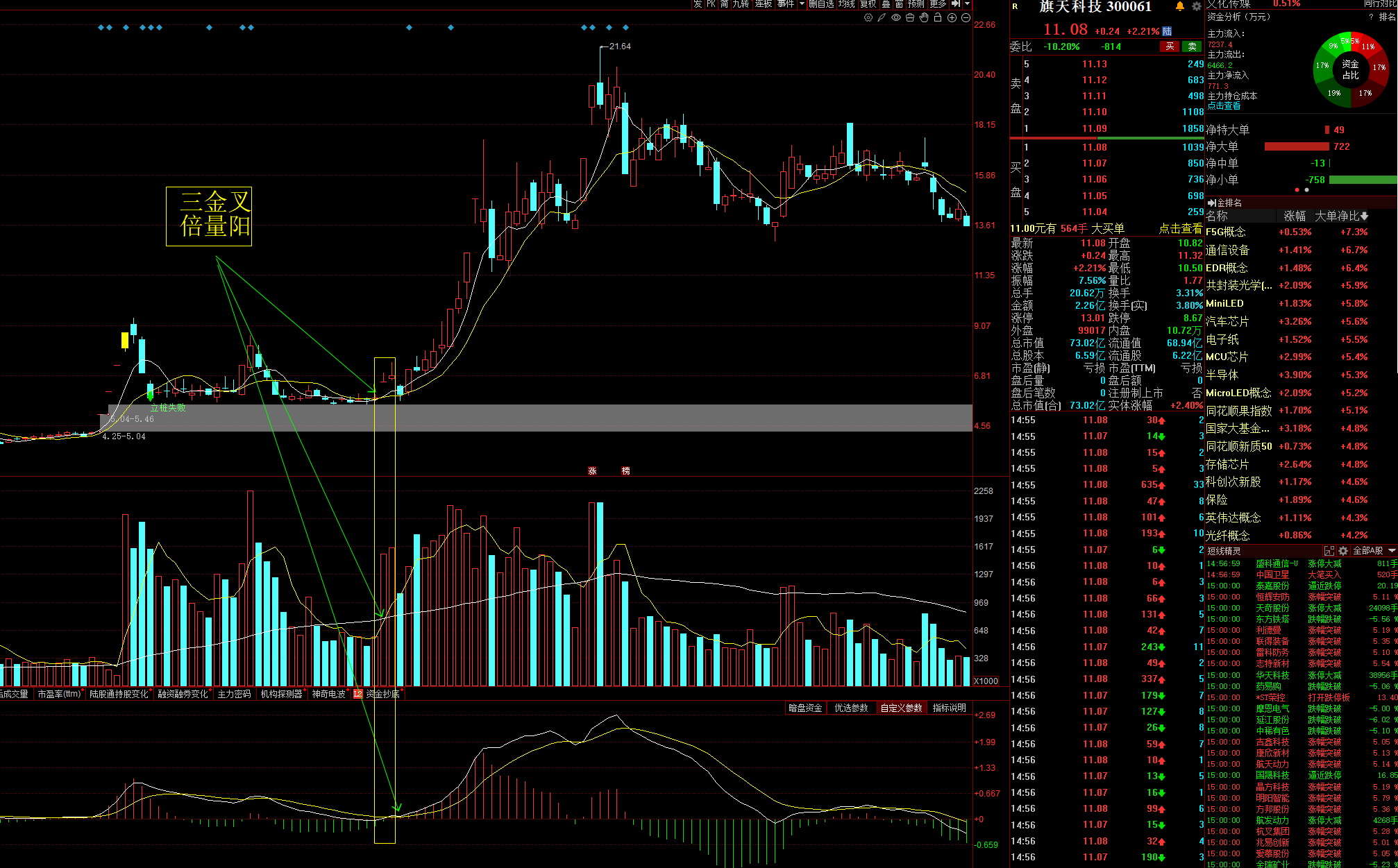
Task: Select the 主力密码 indicator tab
Action: (x=234, y=694)
